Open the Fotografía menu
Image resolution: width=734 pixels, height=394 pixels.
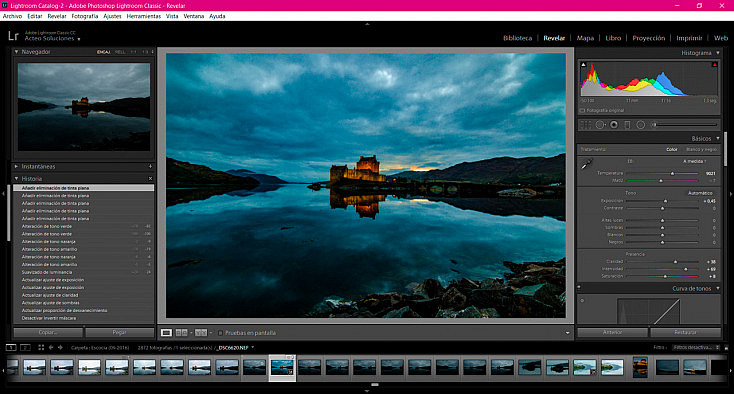click(x=85, y=16)
